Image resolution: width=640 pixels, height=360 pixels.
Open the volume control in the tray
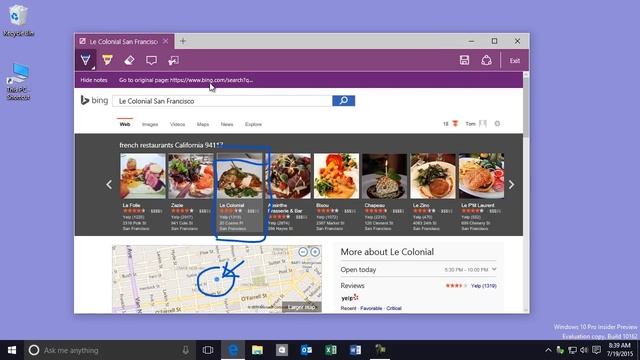(x=584, y=350)
